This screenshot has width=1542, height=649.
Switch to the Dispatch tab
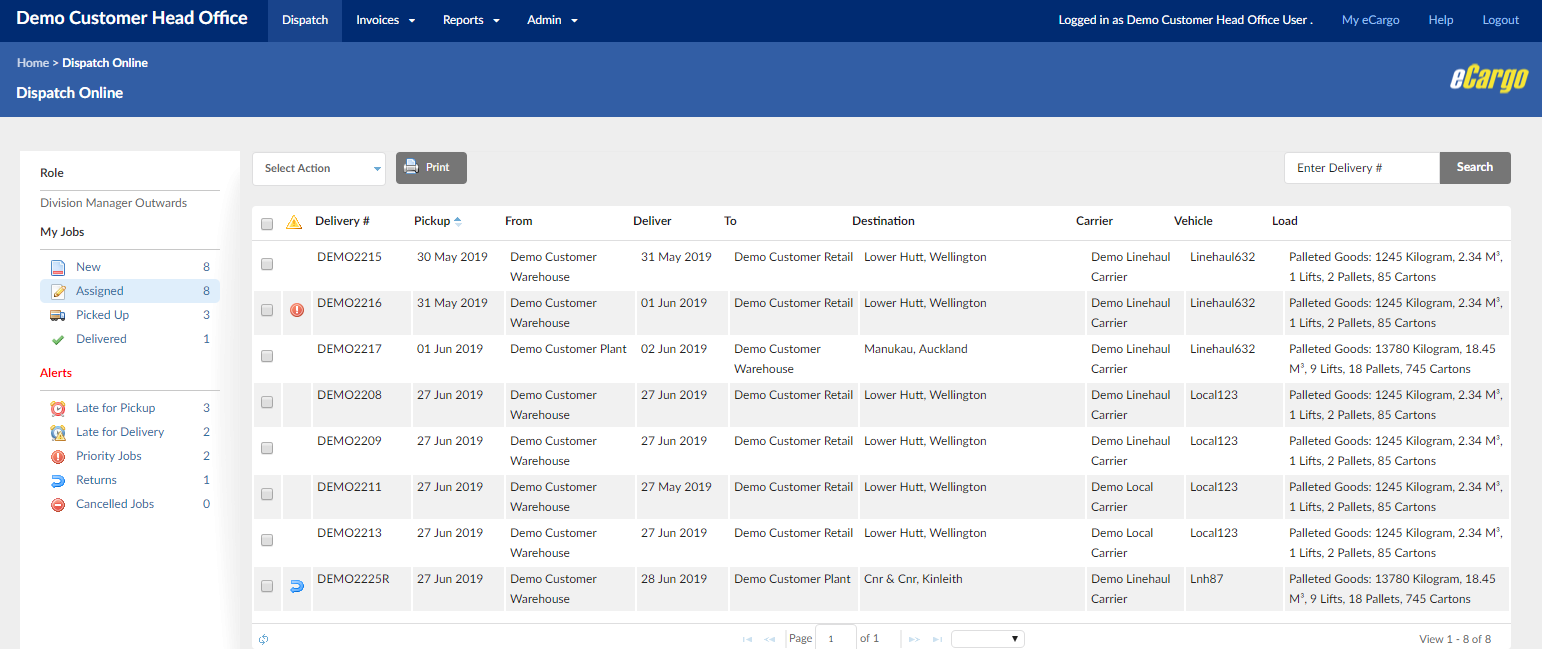(304, 19)
